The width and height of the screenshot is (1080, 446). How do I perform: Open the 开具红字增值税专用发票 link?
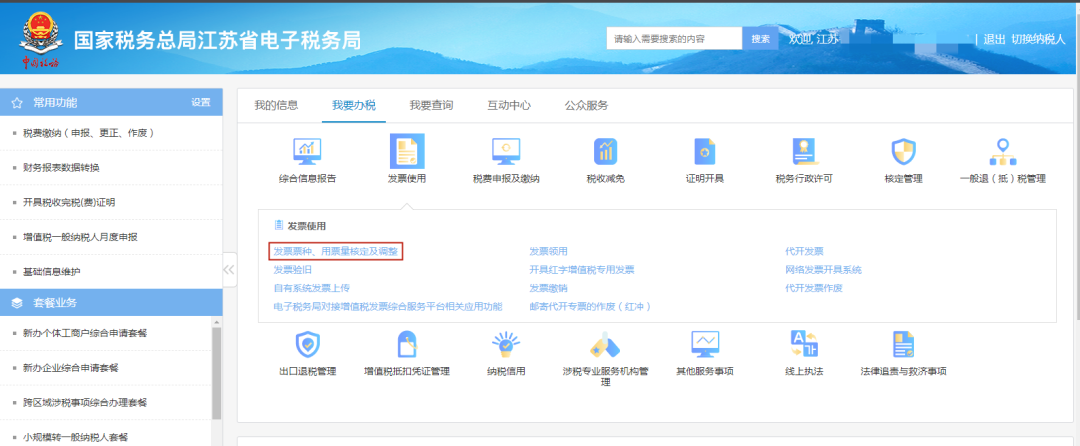pyautogui.click(x=581, y=270)
